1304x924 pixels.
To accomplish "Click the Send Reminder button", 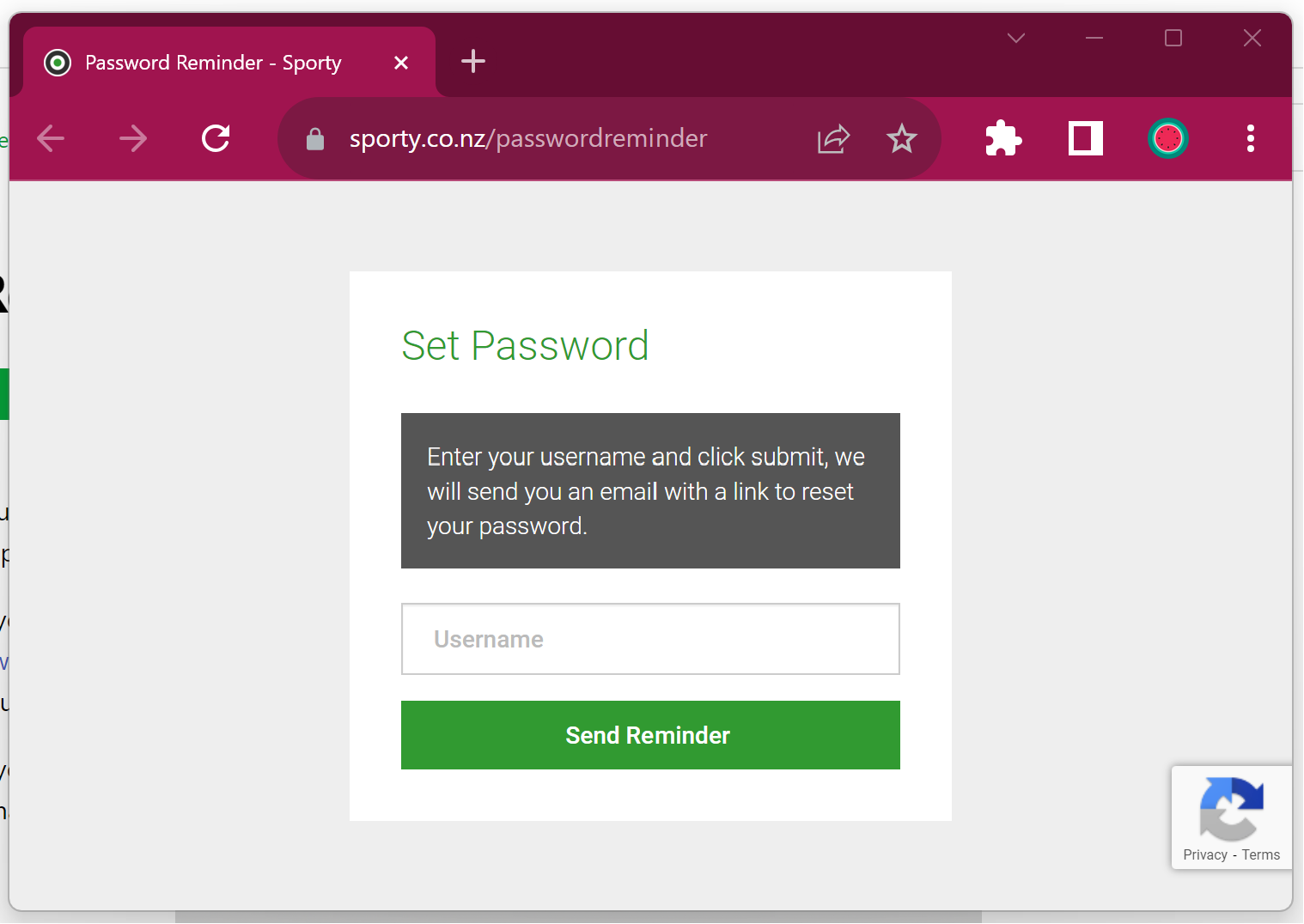I will coord(650,735).
